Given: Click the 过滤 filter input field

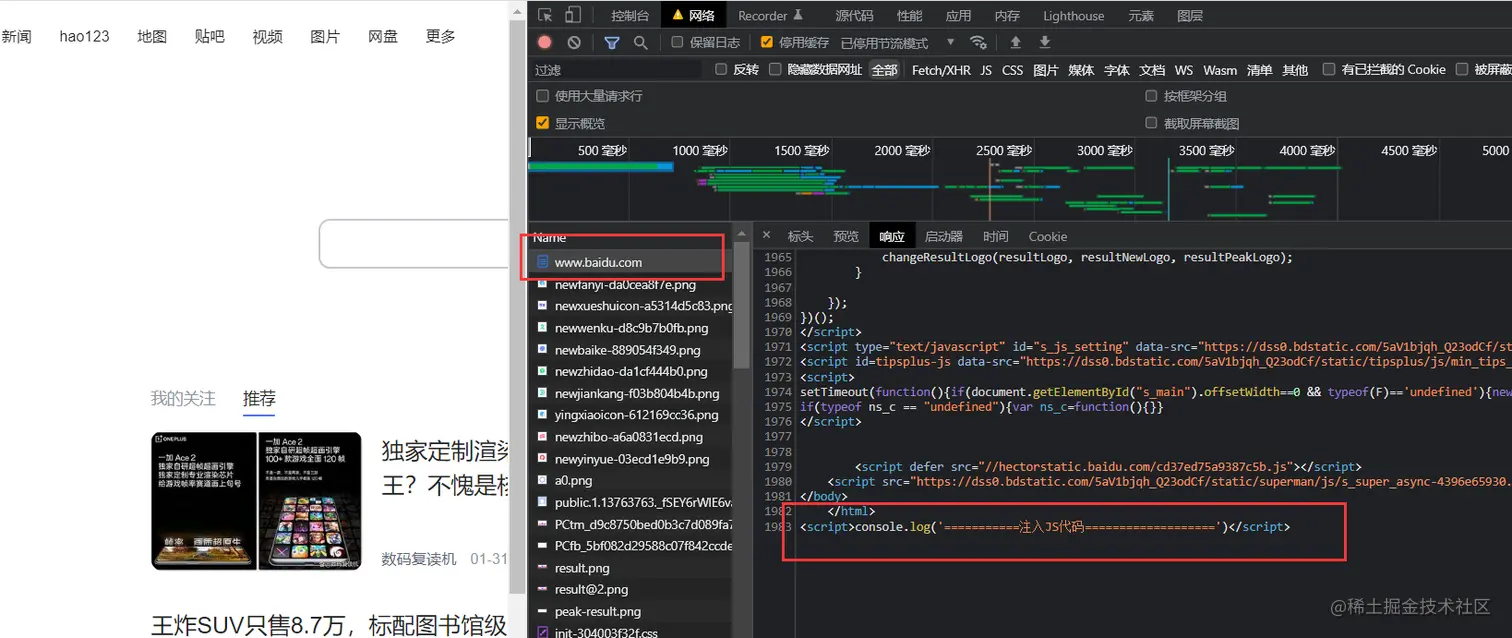Looking at the screenshot, I should coord(615,70).
